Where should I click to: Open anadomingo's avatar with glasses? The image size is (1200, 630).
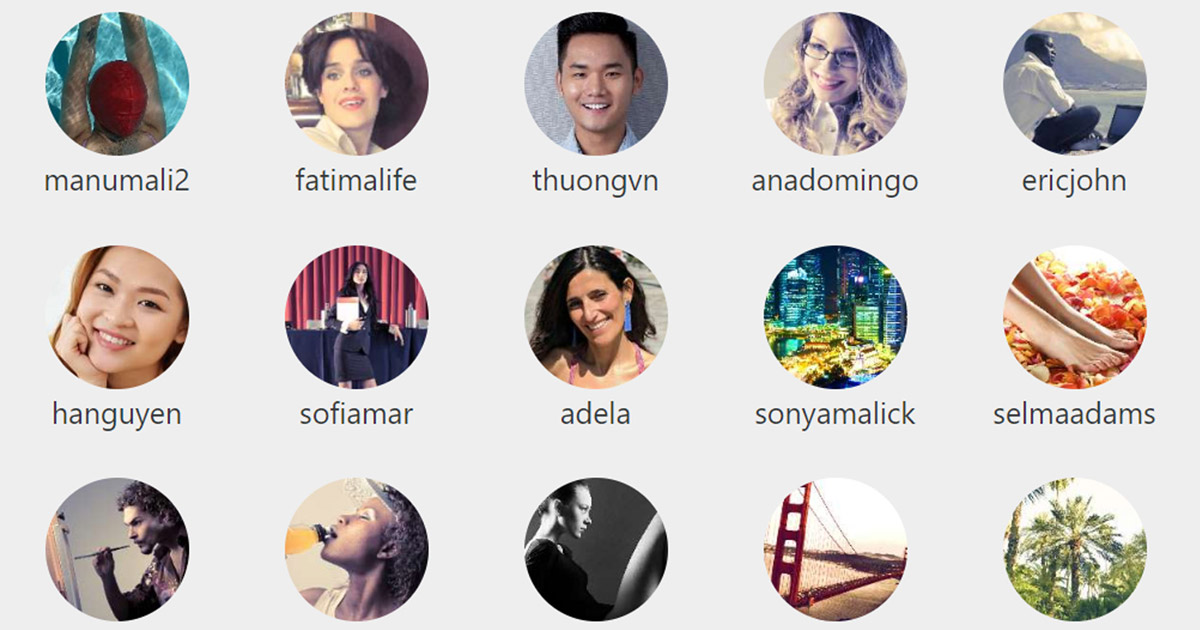pyautogui.click(x=836, y=84)
